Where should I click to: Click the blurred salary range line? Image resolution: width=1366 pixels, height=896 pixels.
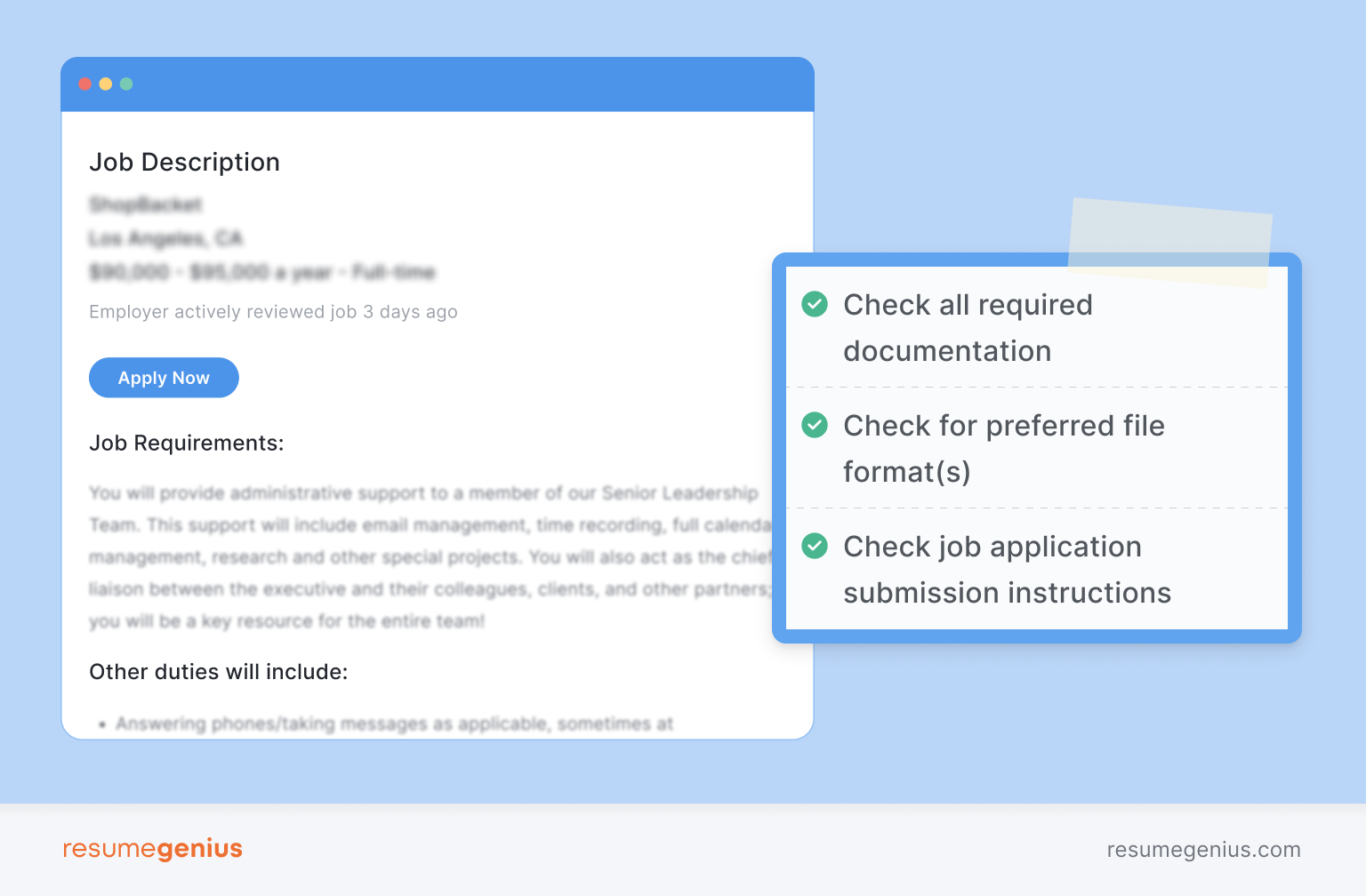click(x=262, y=272)
